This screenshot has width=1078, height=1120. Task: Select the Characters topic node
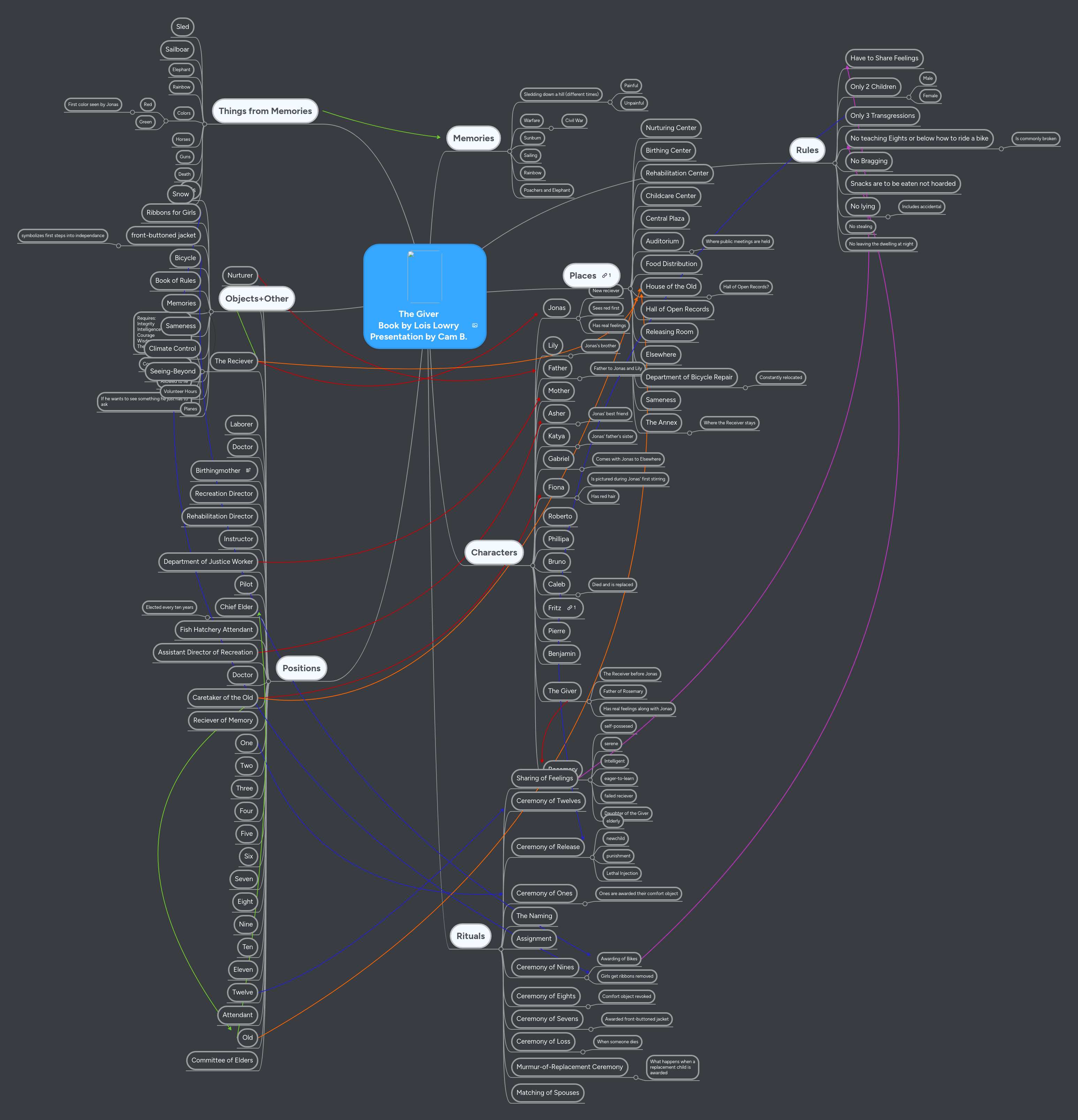[494, 553]
